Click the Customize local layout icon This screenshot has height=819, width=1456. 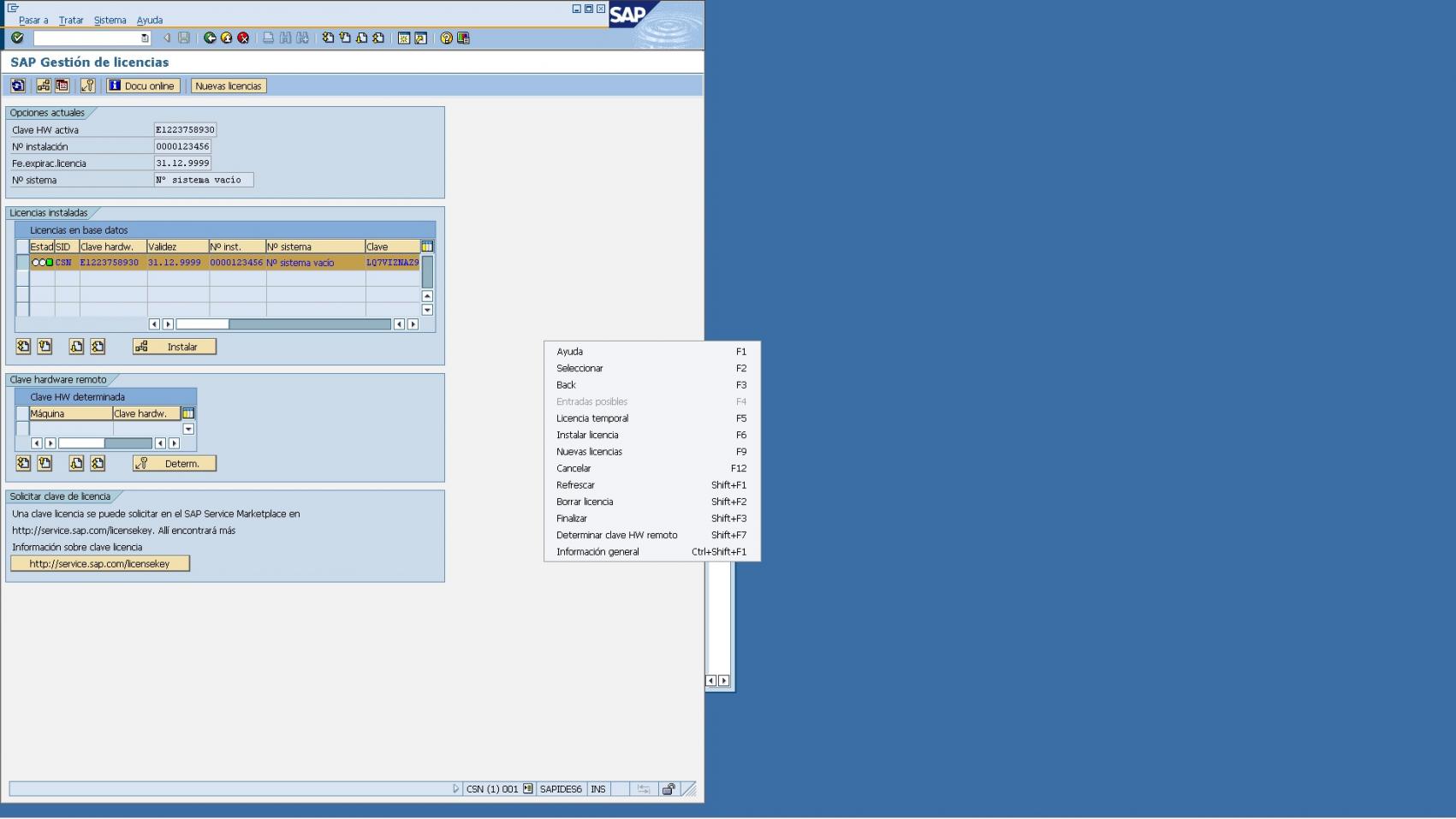(x=463, y=38)
